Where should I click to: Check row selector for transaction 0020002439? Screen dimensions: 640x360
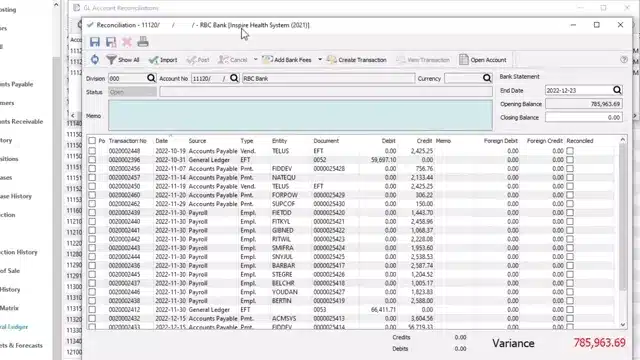tap(92, 213)
